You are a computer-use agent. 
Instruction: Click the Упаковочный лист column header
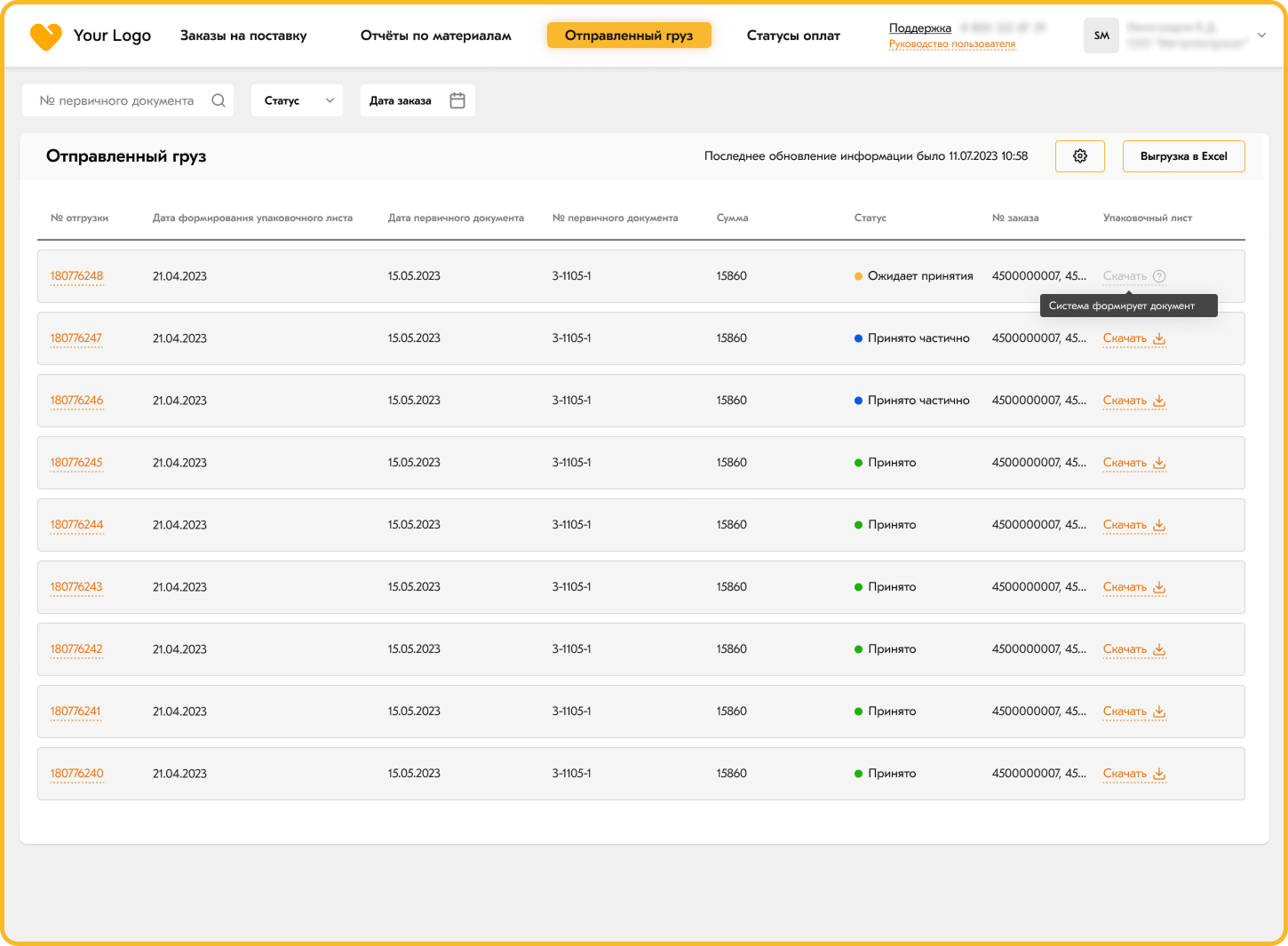[x=1148, y=218]
